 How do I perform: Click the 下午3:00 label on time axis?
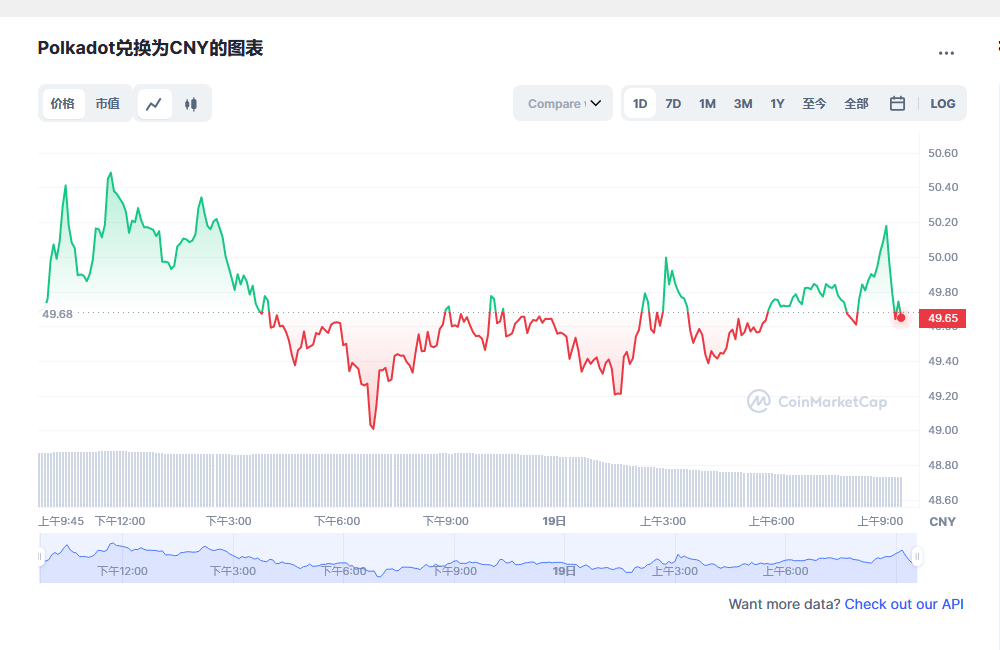229,521
